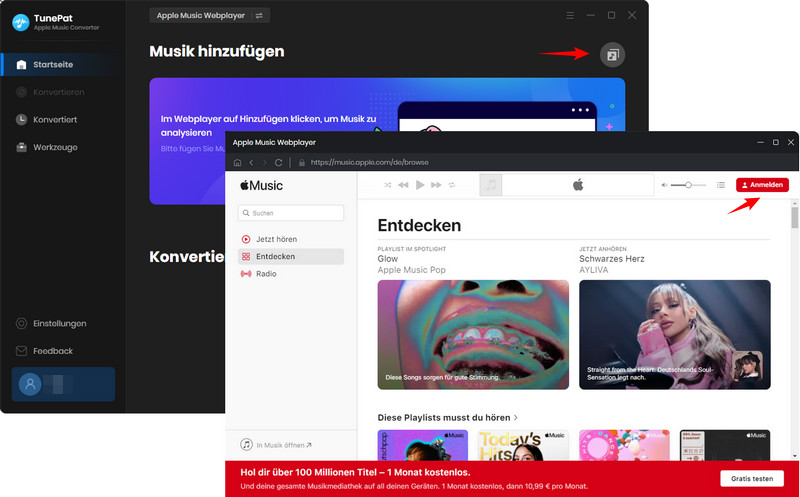The image size is (800, 497).
Task: Click the Apple Music Pop subtitle
Action: [x=411, y=270]
